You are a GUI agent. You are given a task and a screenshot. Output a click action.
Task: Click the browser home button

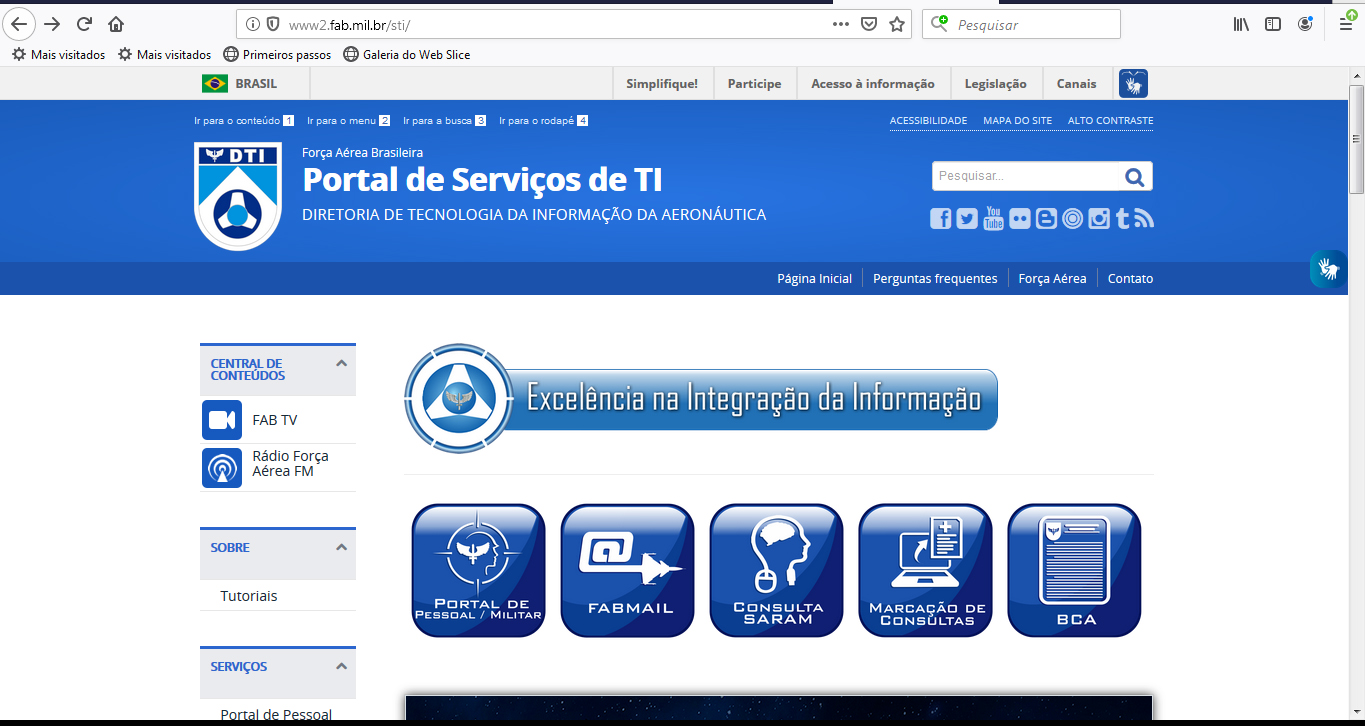(116, 24)
